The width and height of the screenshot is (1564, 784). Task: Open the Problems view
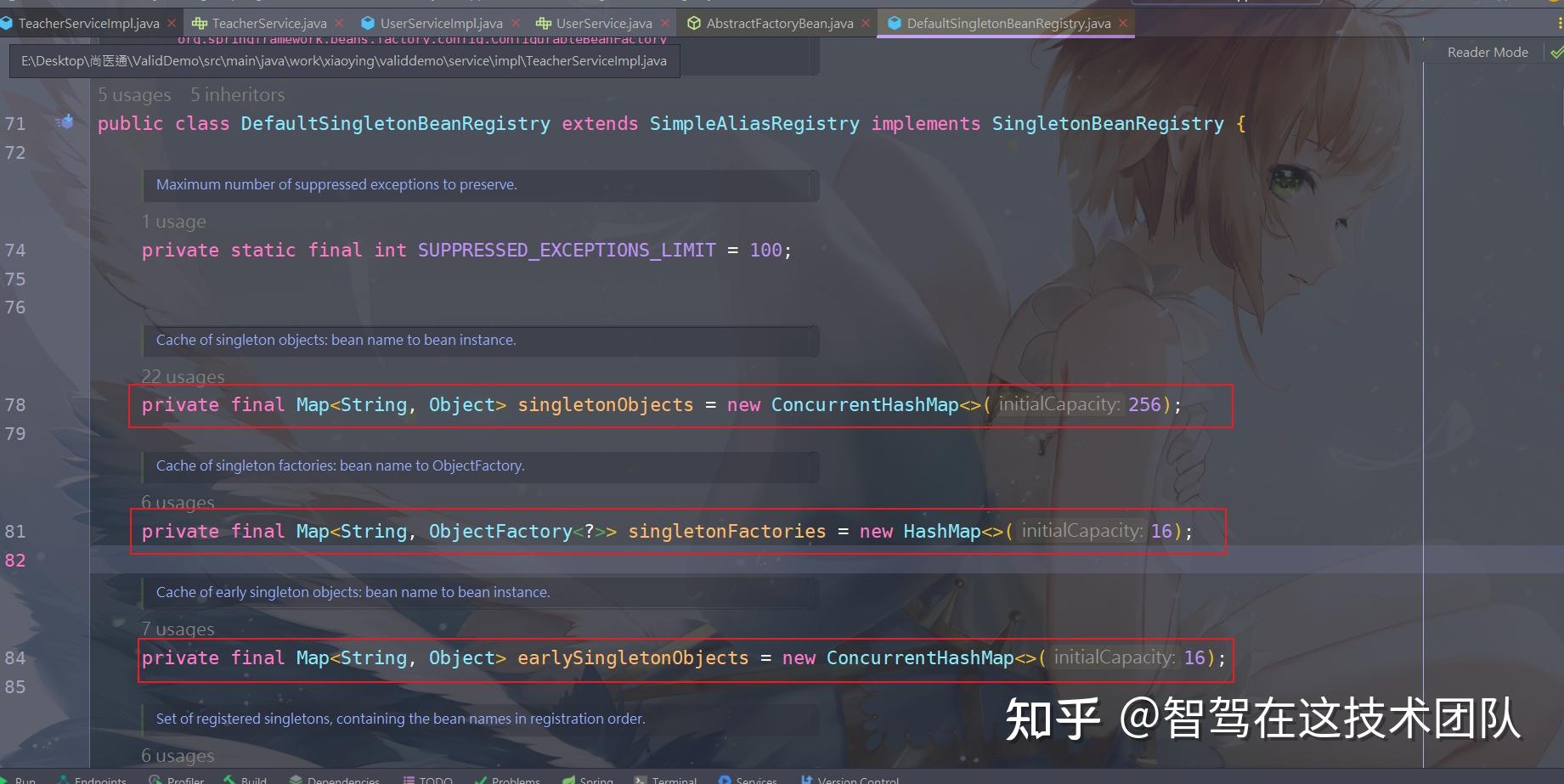tap(507, 779)
